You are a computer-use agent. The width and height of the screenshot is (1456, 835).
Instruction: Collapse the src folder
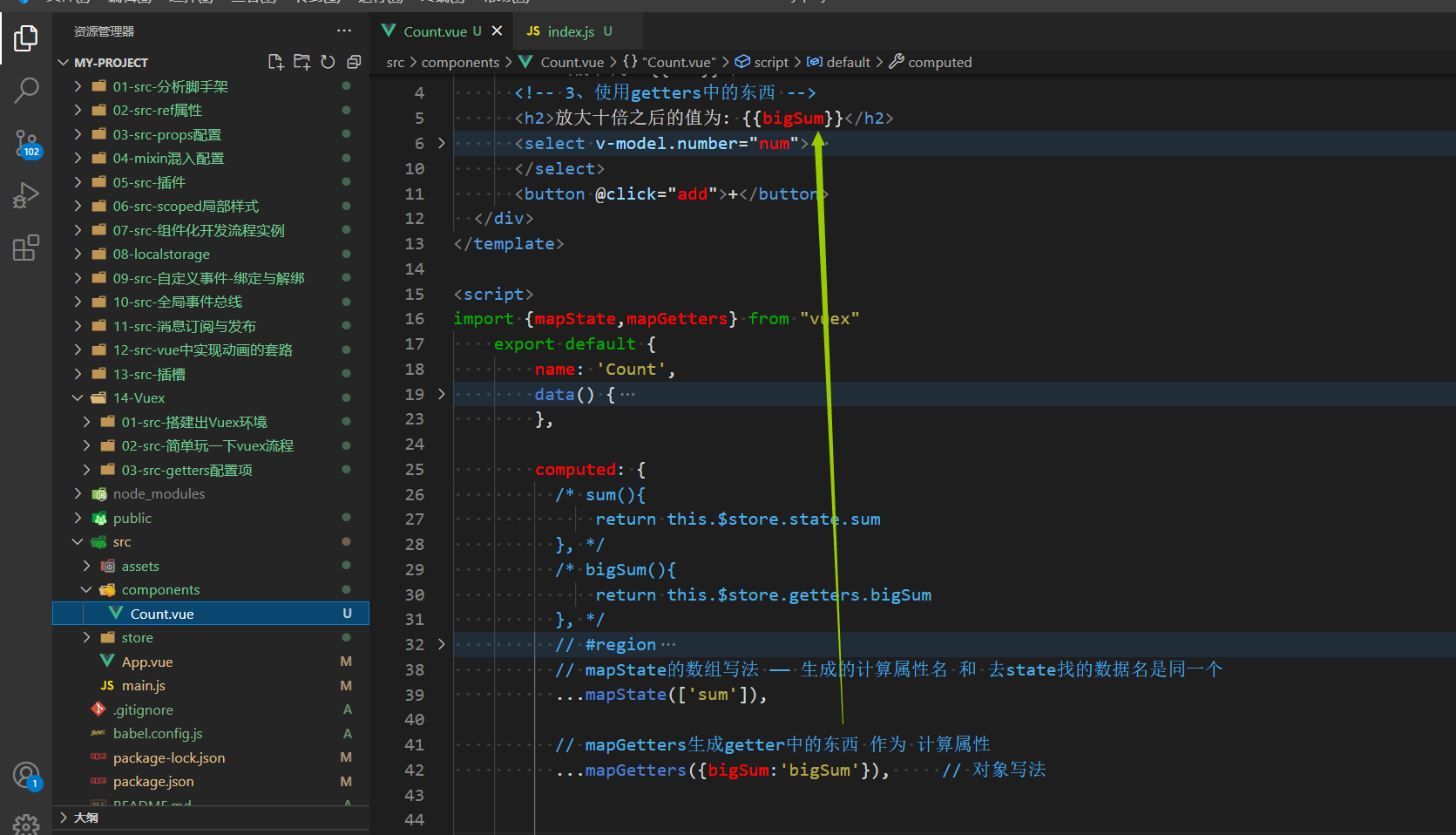pyautogui.click(x=211, y=541)
